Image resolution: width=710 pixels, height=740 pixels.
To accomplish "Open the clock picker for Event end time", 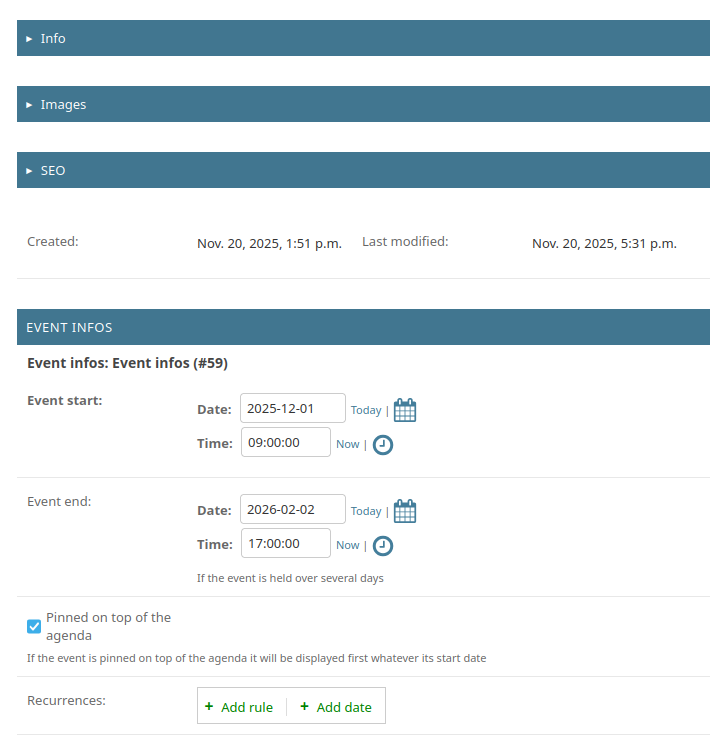I will [383, 546].
